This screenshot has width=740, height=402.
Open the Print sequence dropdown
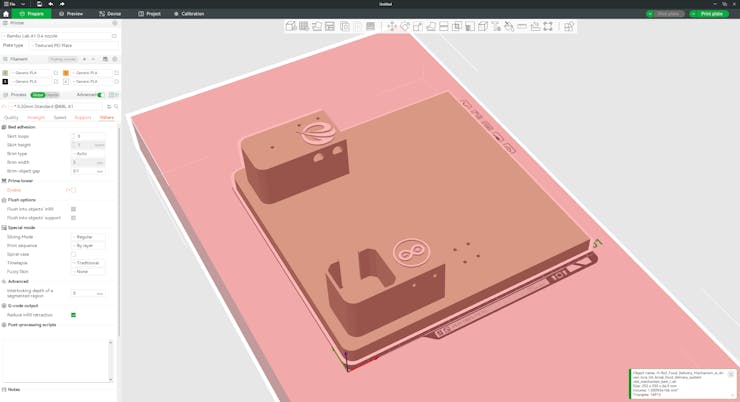pos(88,246)
